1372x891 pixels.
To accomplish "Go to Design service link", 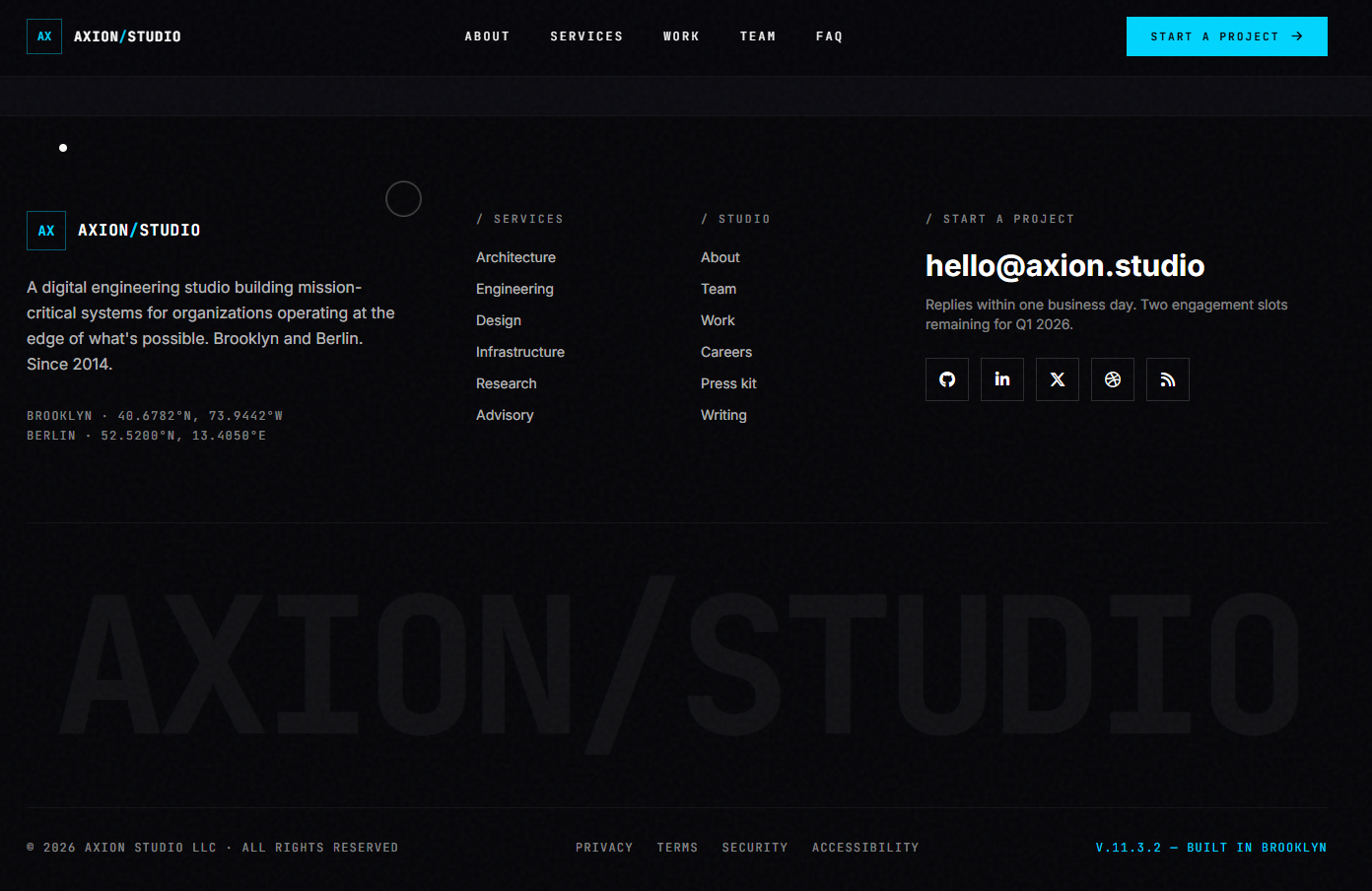I will [x=499, y=320].
